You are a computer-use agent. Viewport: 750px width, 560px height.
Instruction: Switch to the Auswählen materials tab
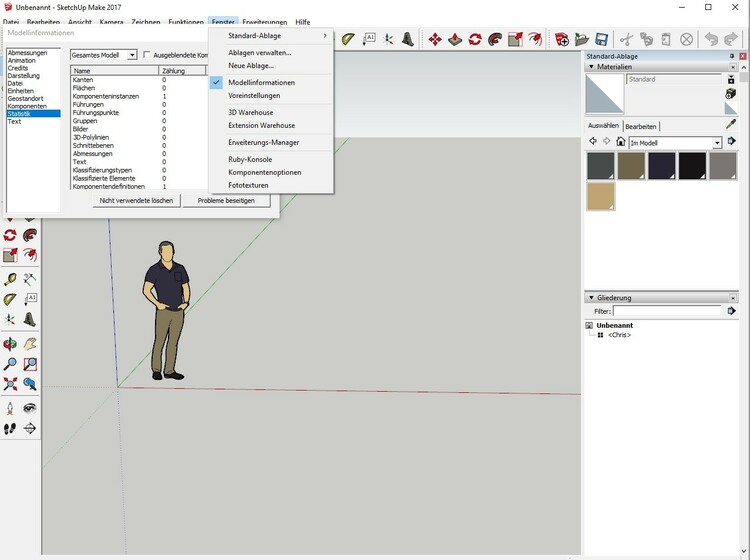pos(603,126)
